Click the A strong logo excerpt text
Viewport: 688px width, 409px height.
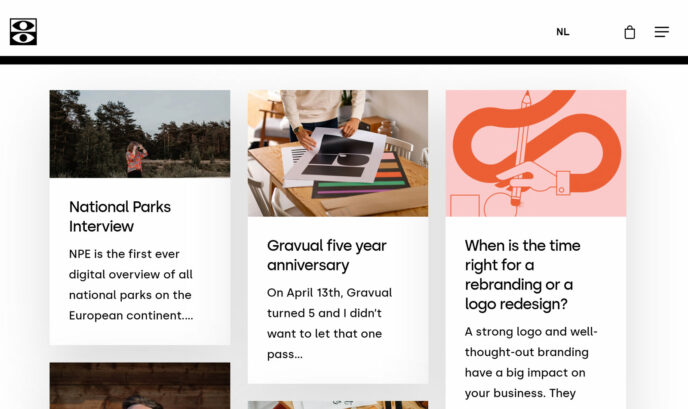[531, 362]
